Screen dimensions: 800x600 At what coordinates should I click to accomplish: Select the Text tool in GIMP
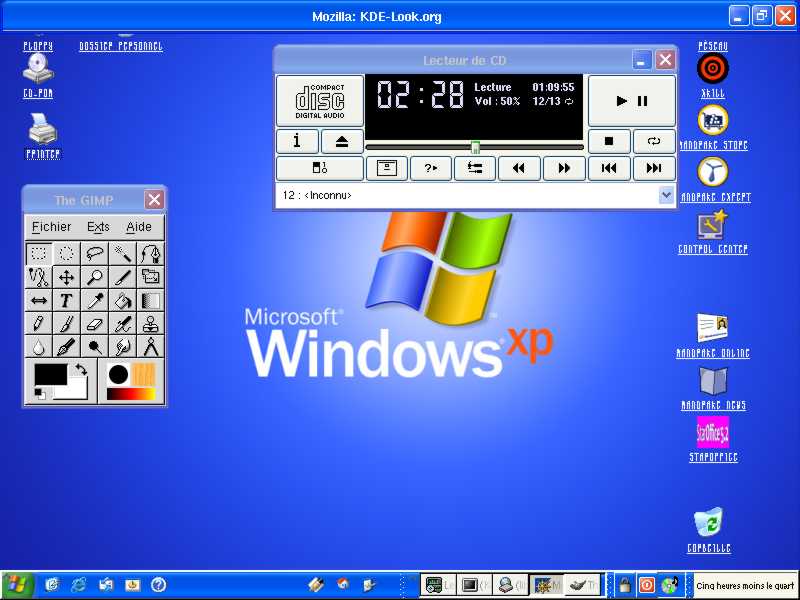[66, 301]
